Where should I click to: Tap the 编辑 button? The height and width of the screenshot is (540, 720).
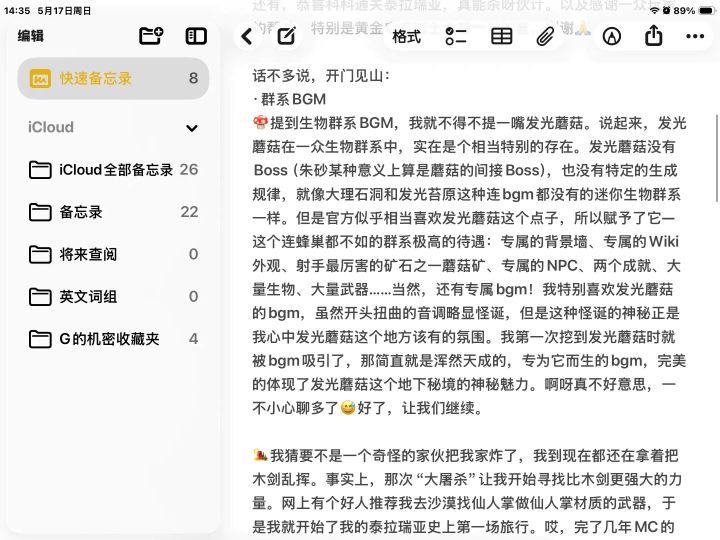pos(31,36)
